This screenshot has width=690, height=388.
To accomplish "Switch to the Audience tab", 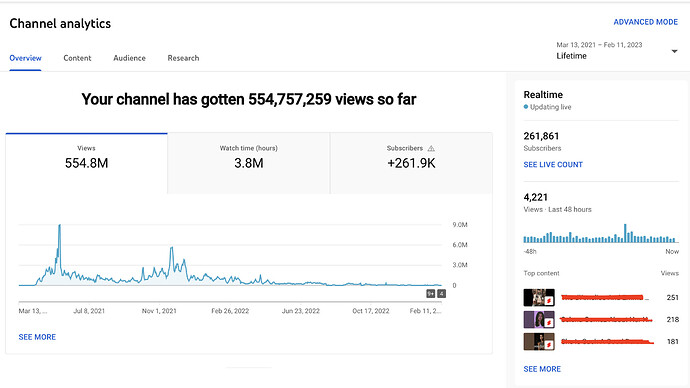I will pyautogui.click(x=129, y=58).
